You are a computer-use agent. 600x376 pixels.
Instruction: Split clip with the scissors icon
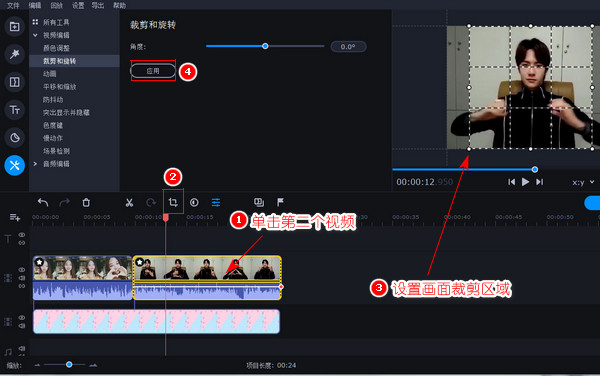click(x=129, y=202)
